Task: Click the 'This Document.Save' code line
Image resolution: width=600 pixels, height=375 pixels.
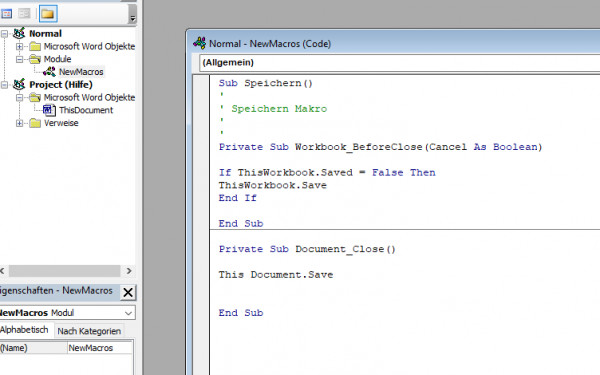Action: 276,275
